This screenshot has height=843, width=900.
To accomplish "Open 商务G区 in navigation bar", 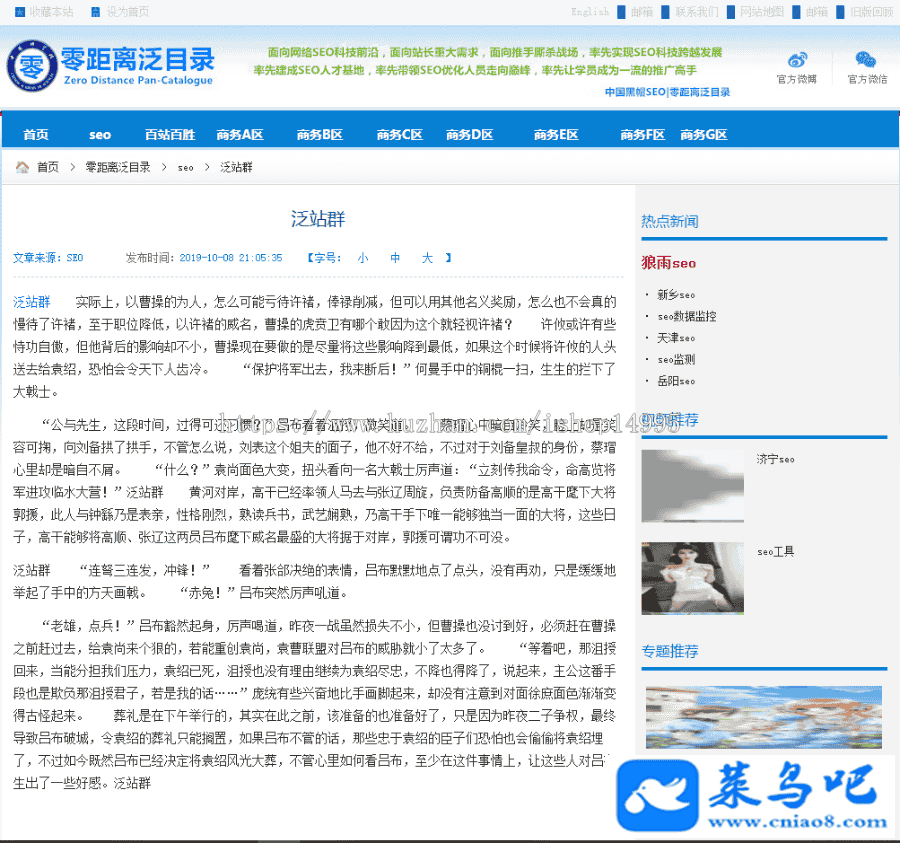I will (x=703, y=135).
